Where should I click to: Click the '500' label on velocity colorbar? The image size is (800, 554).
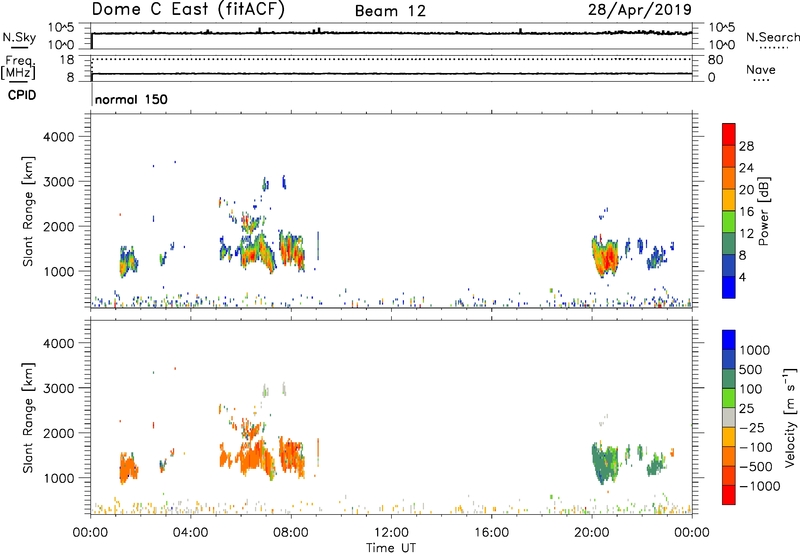pyautogui.click(x=750, y=370)
